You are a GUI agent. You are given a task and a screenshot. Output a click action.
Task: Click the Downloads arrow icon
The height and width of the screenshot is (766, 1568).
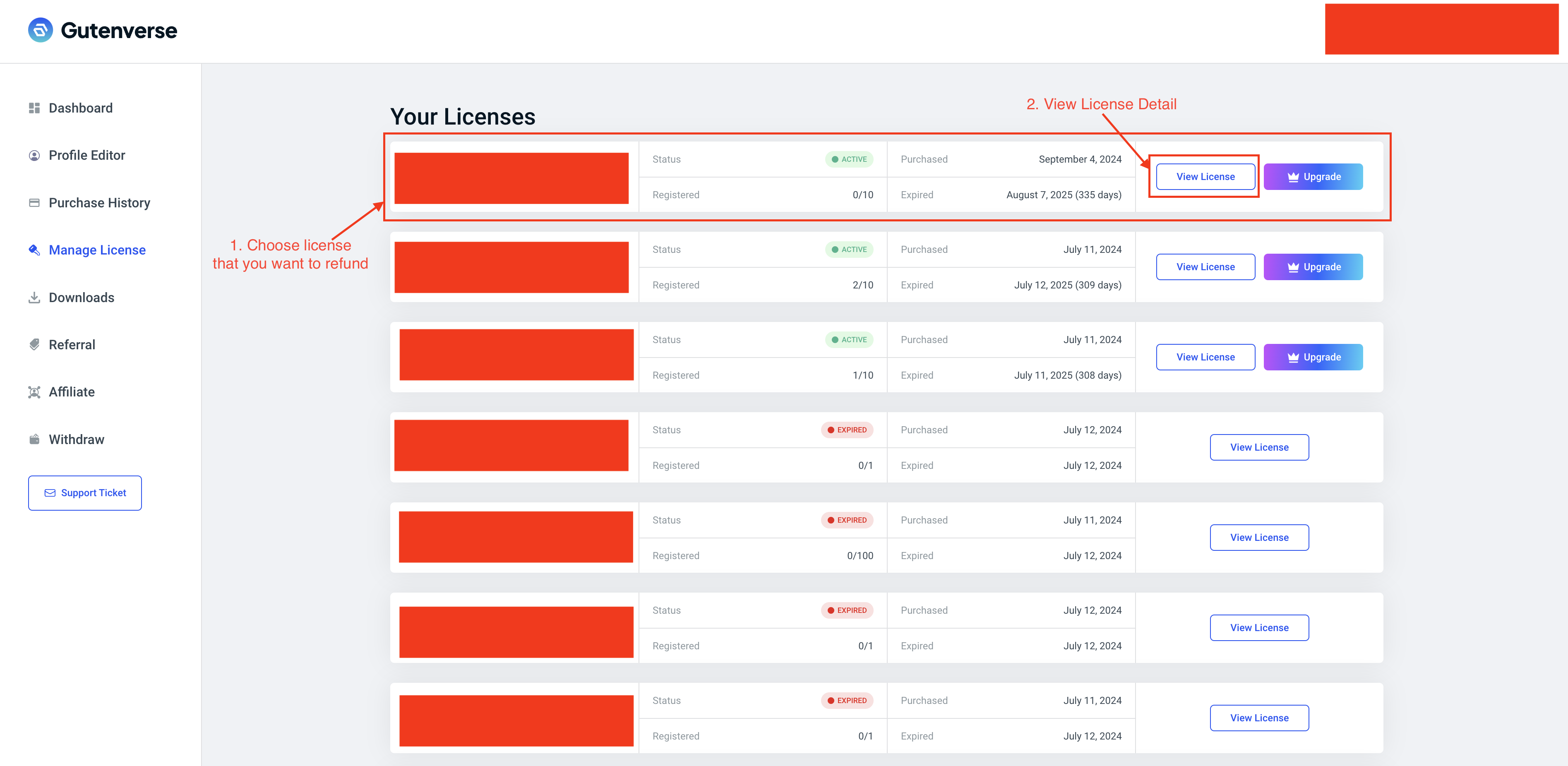(34, 297)
